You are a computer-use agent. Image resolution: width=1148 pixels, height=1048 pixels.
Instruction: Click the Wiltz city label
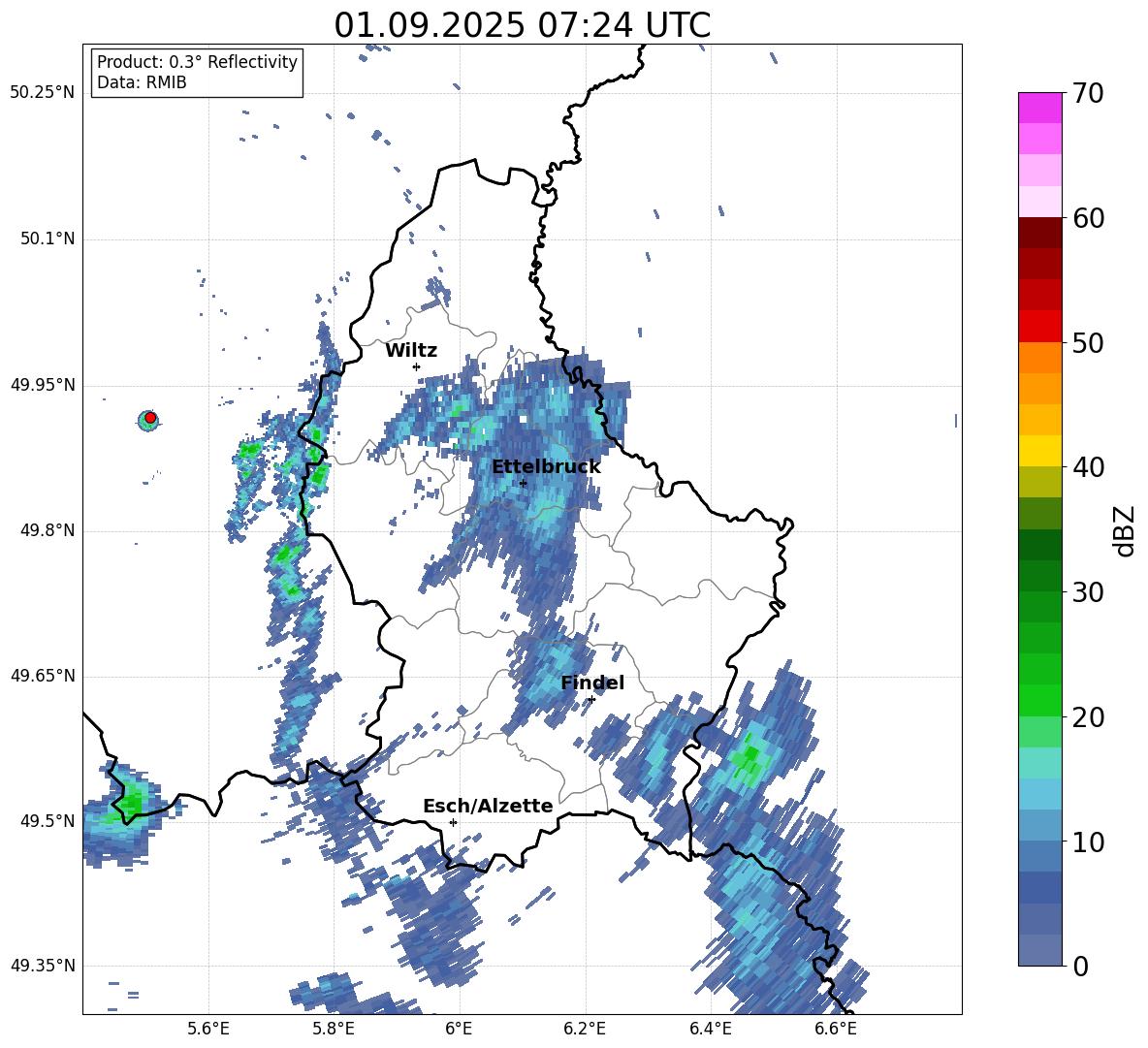click(411, 350)
